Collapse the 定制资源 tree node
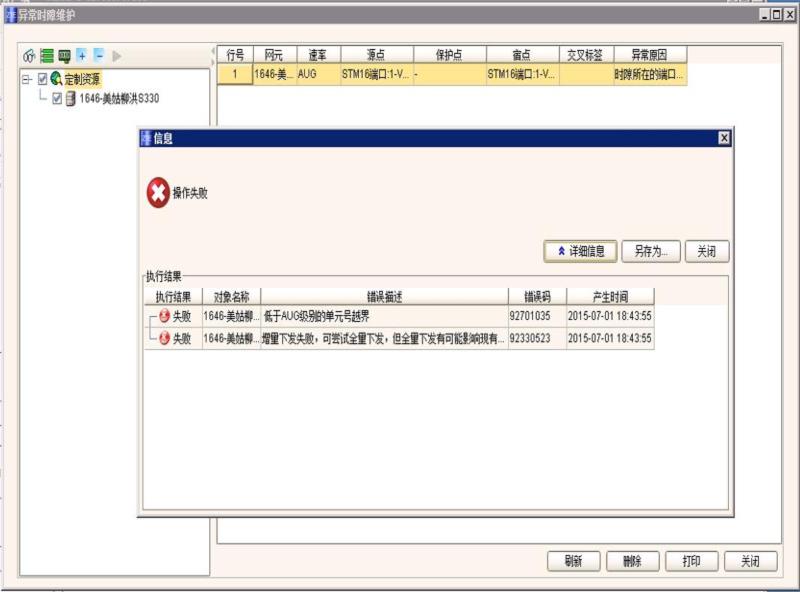Image resolution: width=800 pixels, height=592 pixels. tap(28, 76)
